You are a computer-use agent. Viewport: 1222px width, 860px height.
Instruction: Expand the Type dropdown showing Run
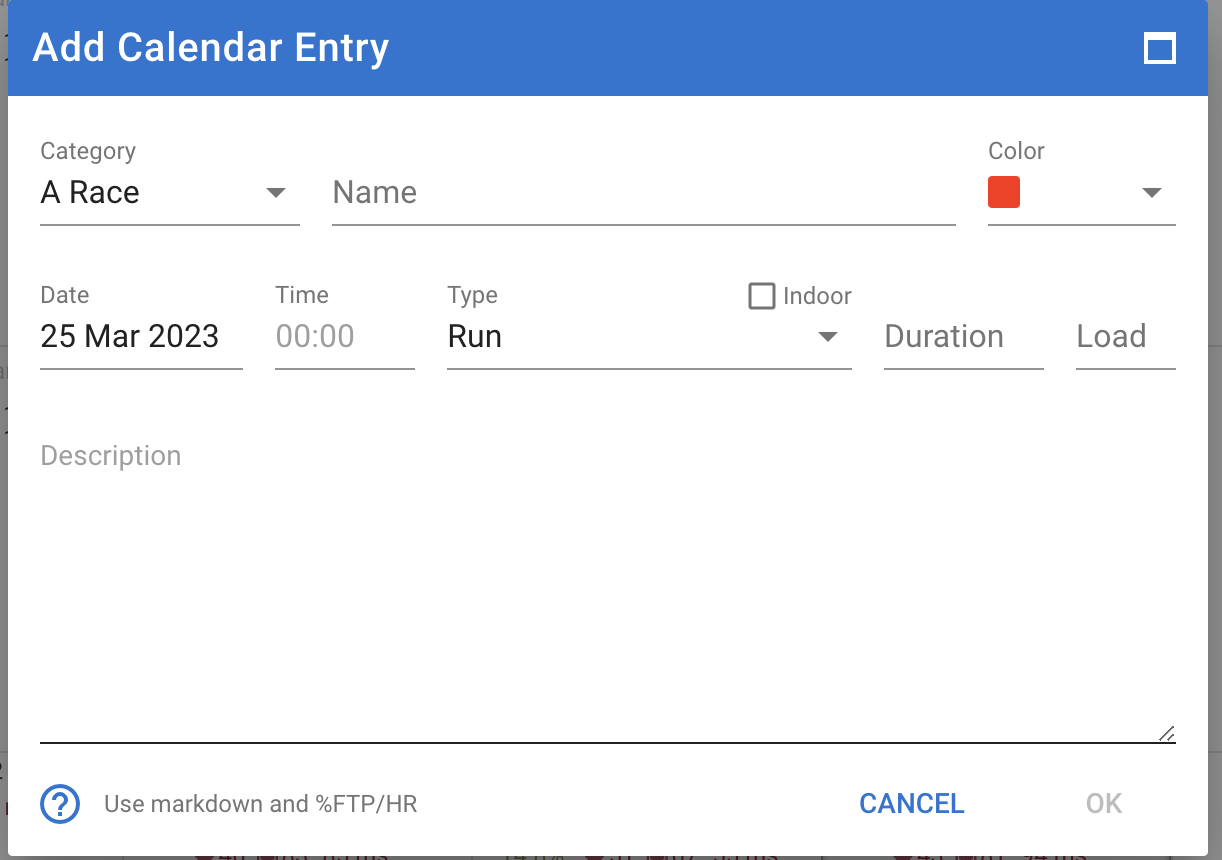pos(649,337)
